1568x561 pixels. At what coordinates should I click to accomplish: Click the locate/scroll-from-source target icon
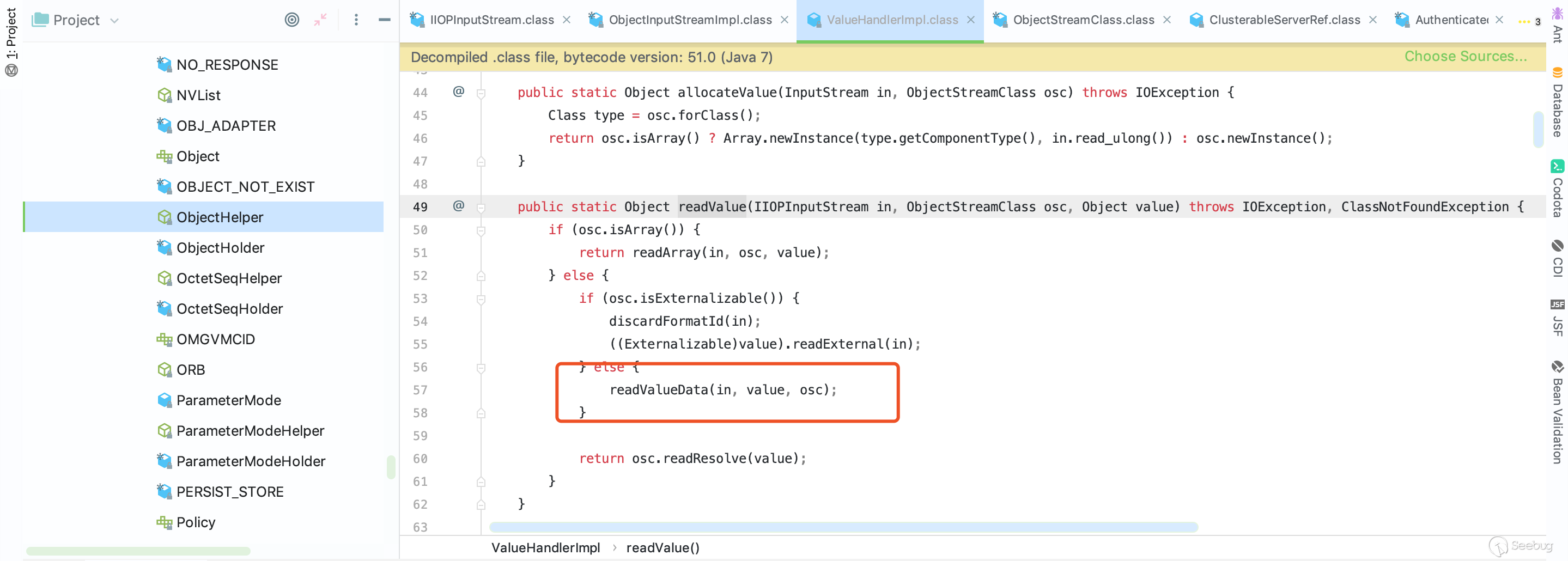coord(292,20)
